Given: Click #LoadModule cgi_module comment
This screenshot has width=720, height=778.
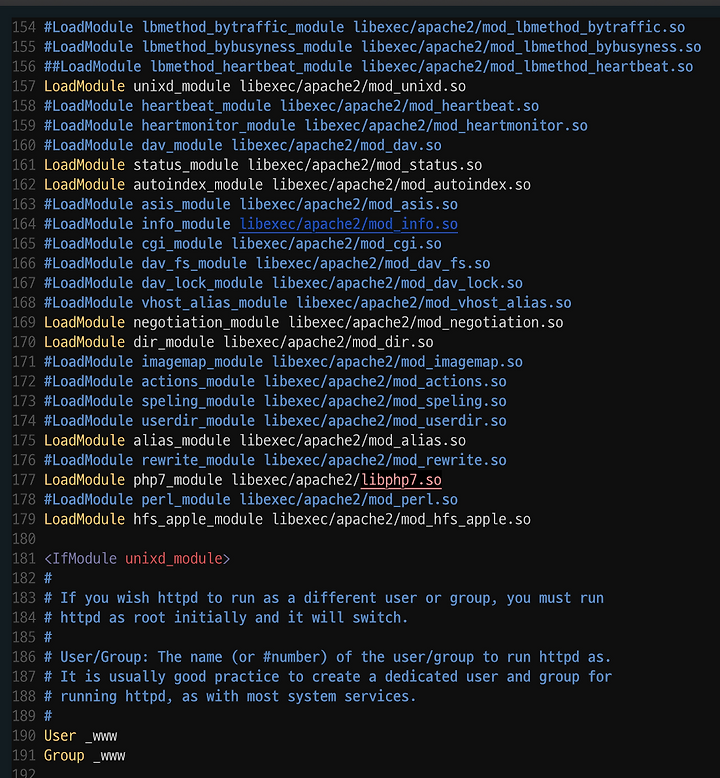Looking at the screenshot, I should tap(243, 244).
